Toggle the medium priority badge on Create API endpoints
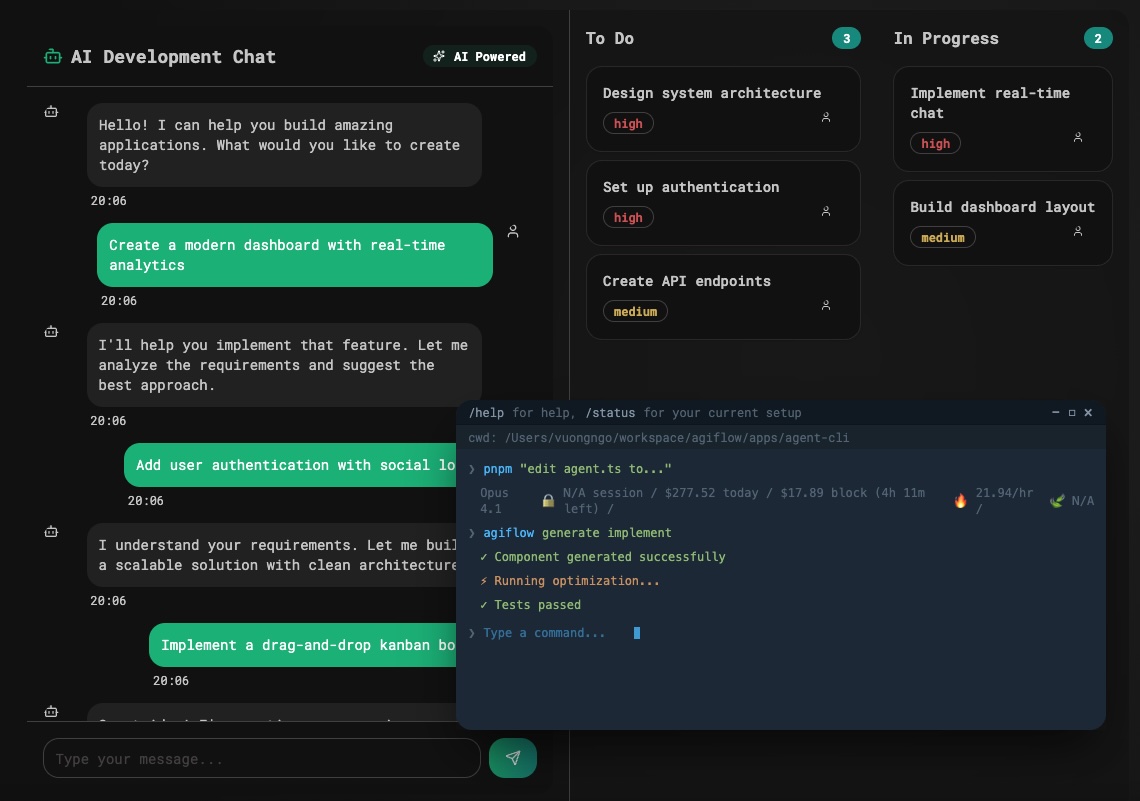Screen dimensions: 1140x801 pos(635,311)
